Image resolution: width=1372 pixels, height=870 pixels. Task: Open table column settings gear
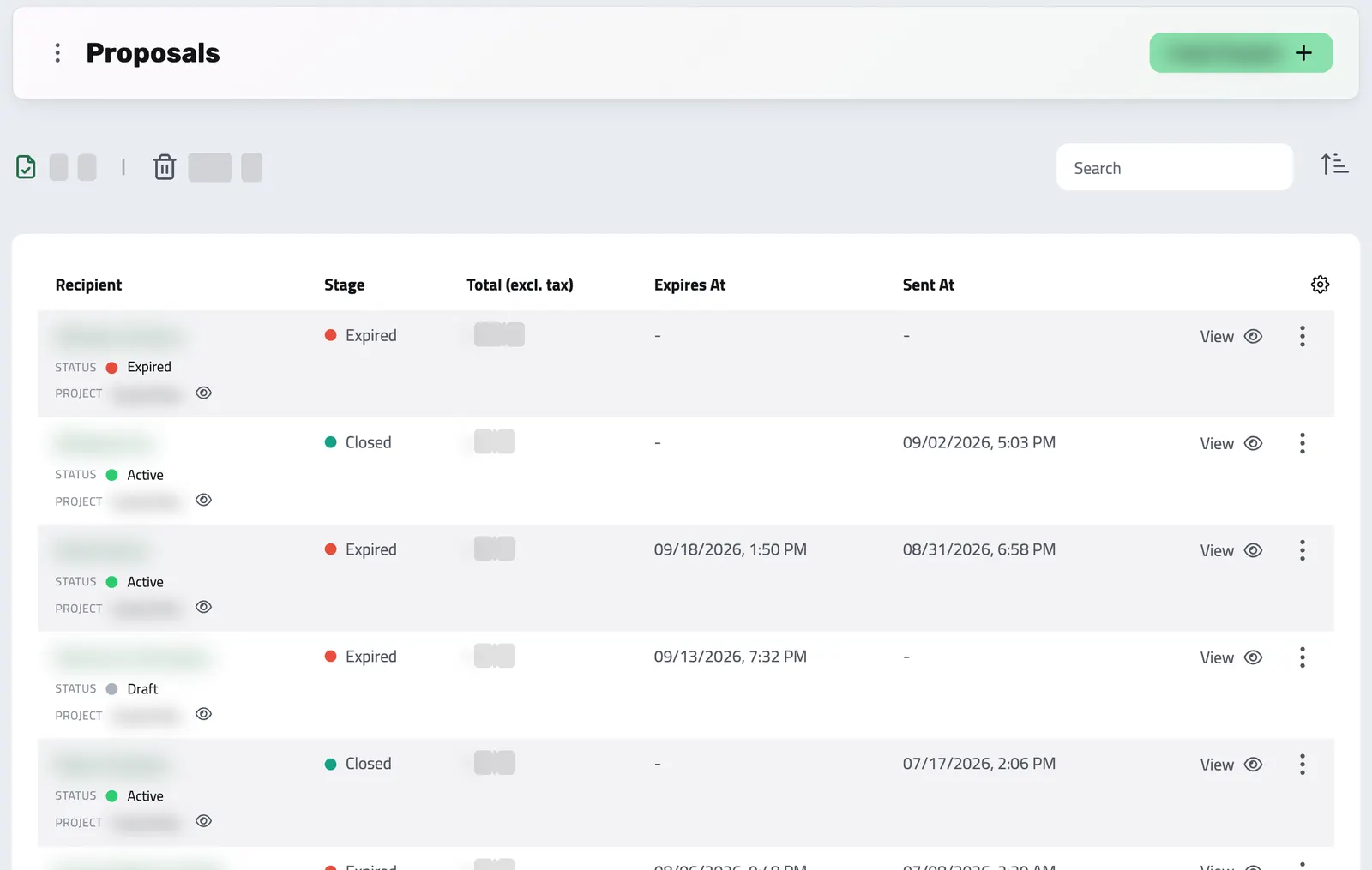click(1320, 285)
